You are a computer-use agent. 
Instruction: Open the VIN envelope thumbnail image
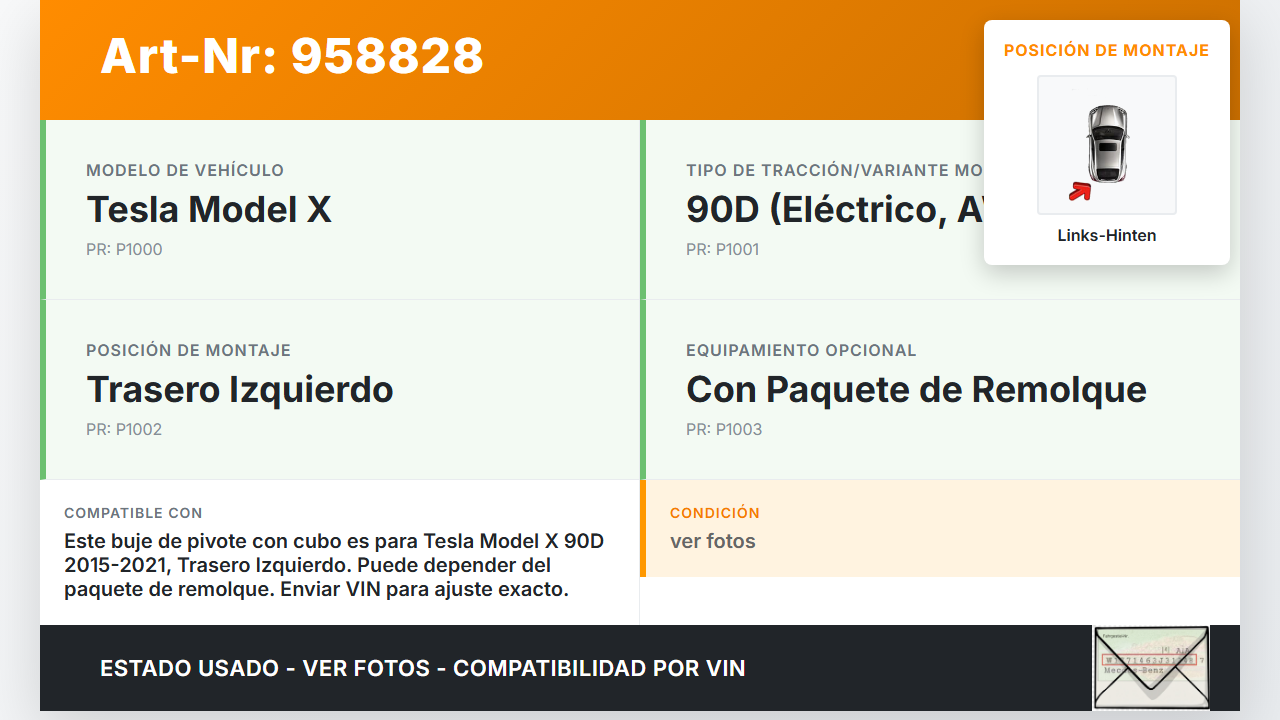point(1151,667)
